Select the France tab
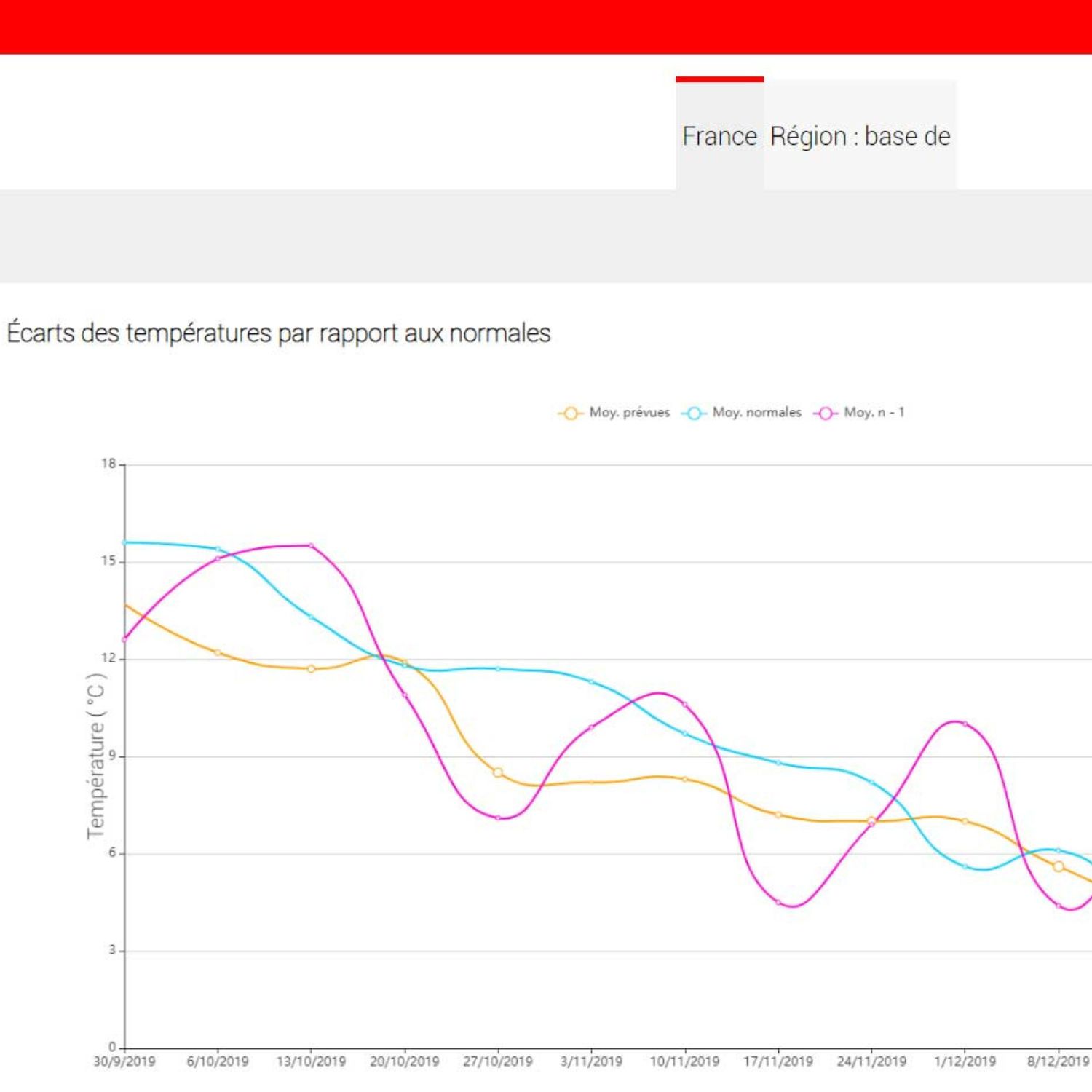The width and height of the screenshot is (1092, 1092). (x=719, y=135)
